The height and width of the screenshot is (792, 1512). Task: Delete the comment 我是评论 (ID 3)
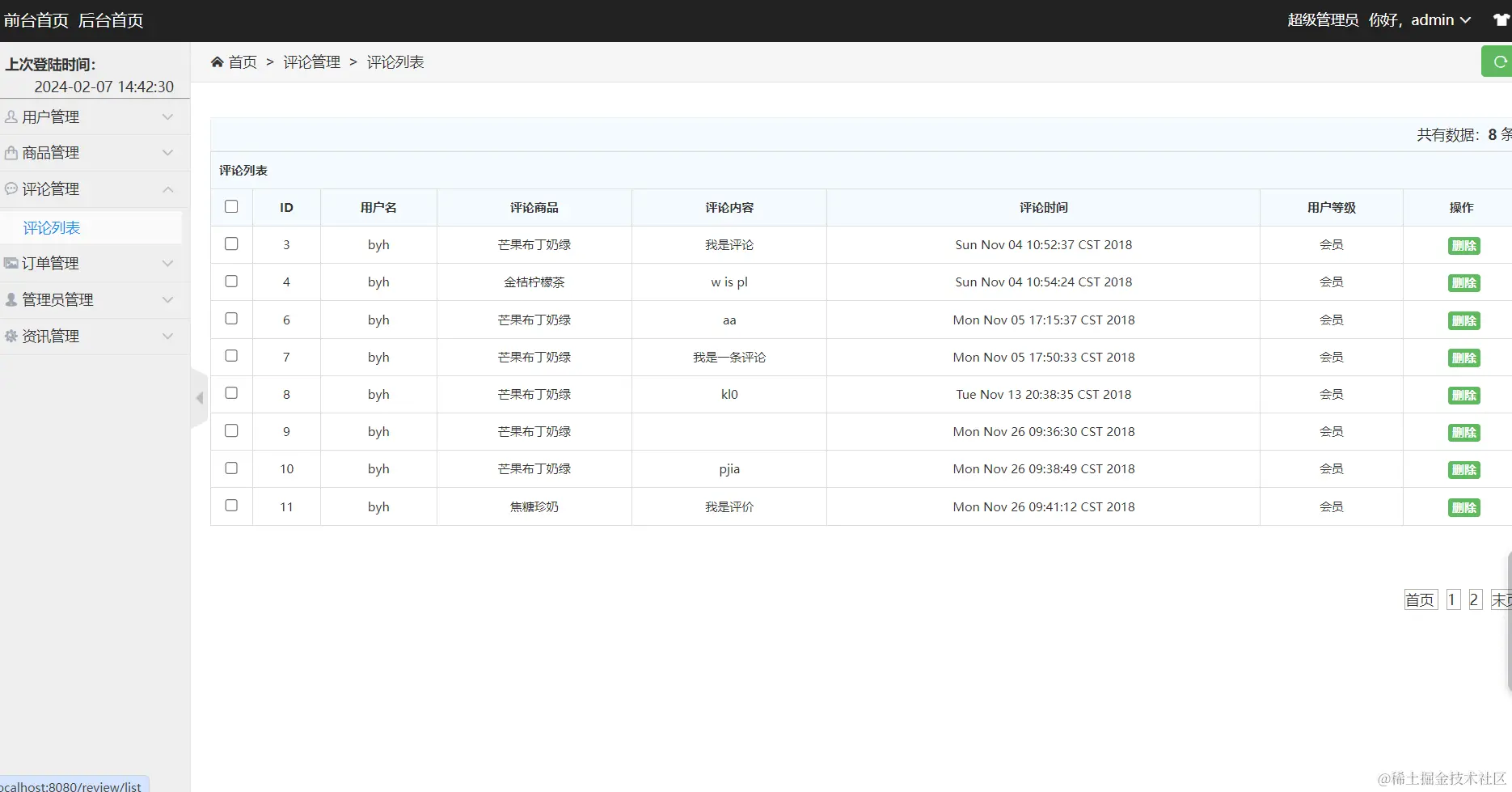pyautogui.click(x=1463, y=246)
